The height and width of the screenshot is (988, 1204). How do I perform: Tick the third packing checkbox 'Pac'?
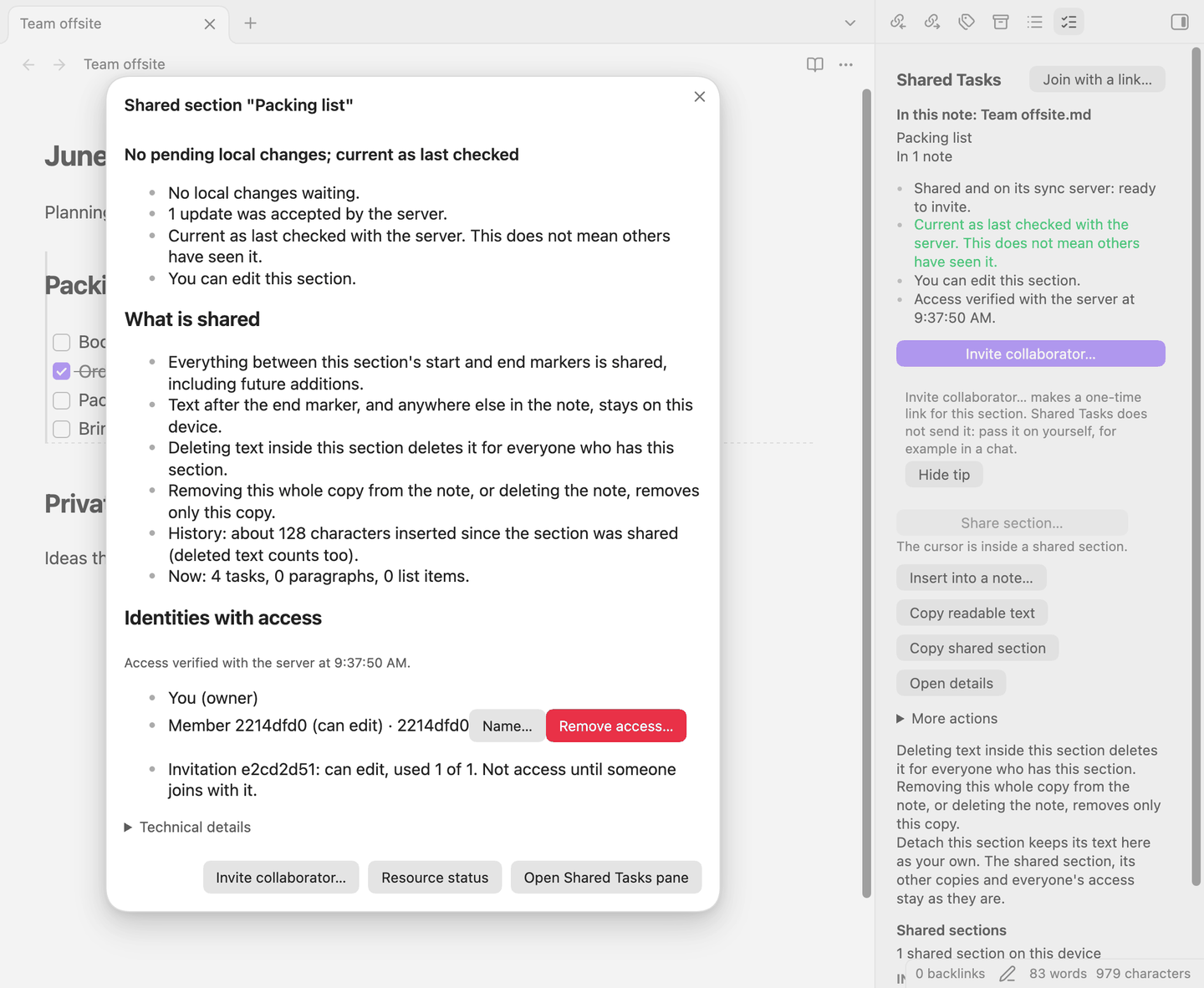(61, 400)
